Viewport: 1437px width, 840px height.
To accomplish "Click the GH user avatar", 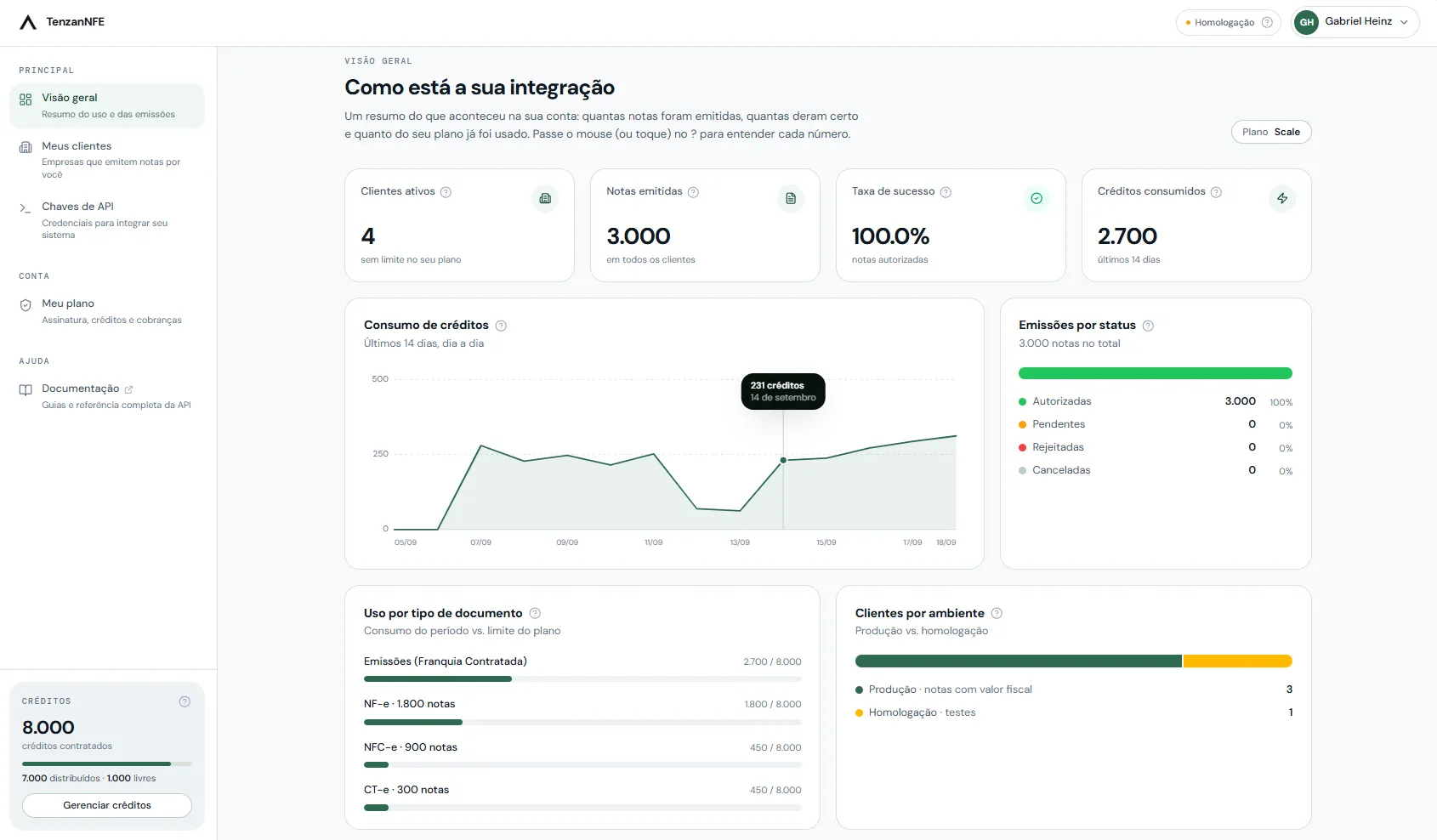I will [1307, 22].
